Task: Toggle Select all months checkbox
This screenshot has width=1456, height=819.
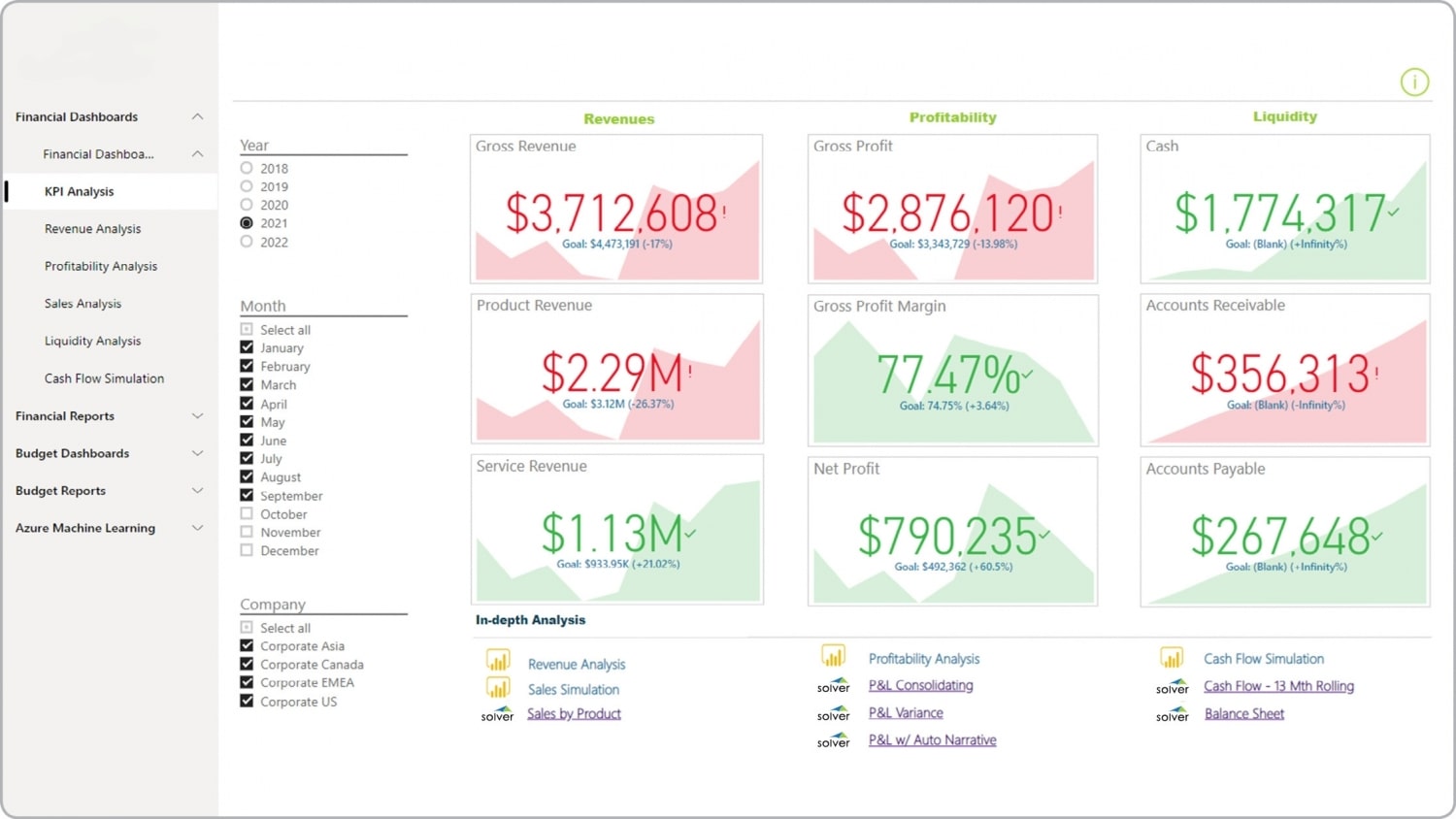Action: click(x=247, y=329)
